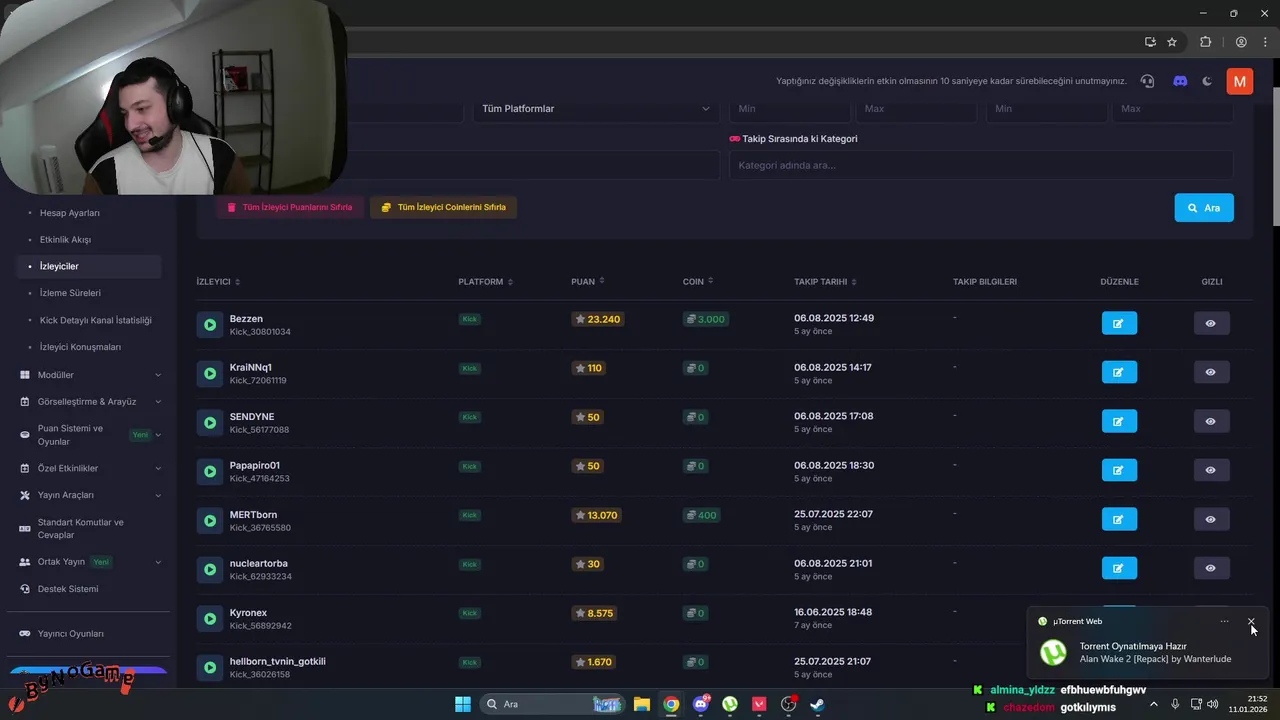Viewport: 1280px width, 720px height.
Task: Bookmark this page with the star icon
Action: coord(1172,42)
